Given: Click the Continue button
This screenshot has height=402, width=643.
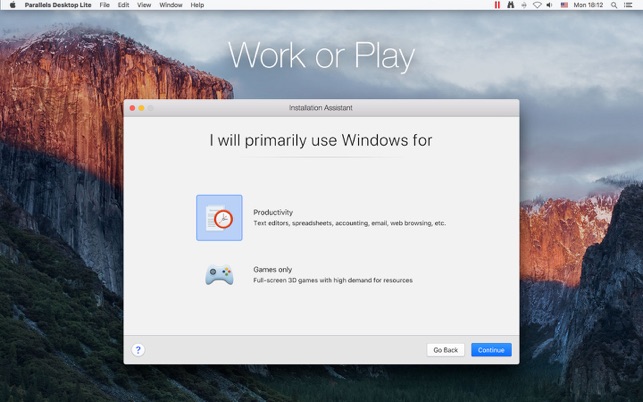Looking at the screenshot, I should coord(491,350).
